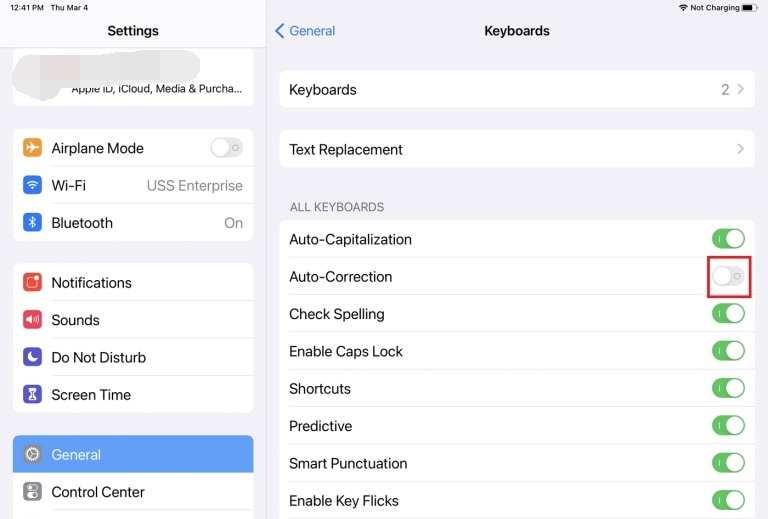Tap the Sounds speaker icon
Viewport: 768px width, 519px height.
(33, 320)
